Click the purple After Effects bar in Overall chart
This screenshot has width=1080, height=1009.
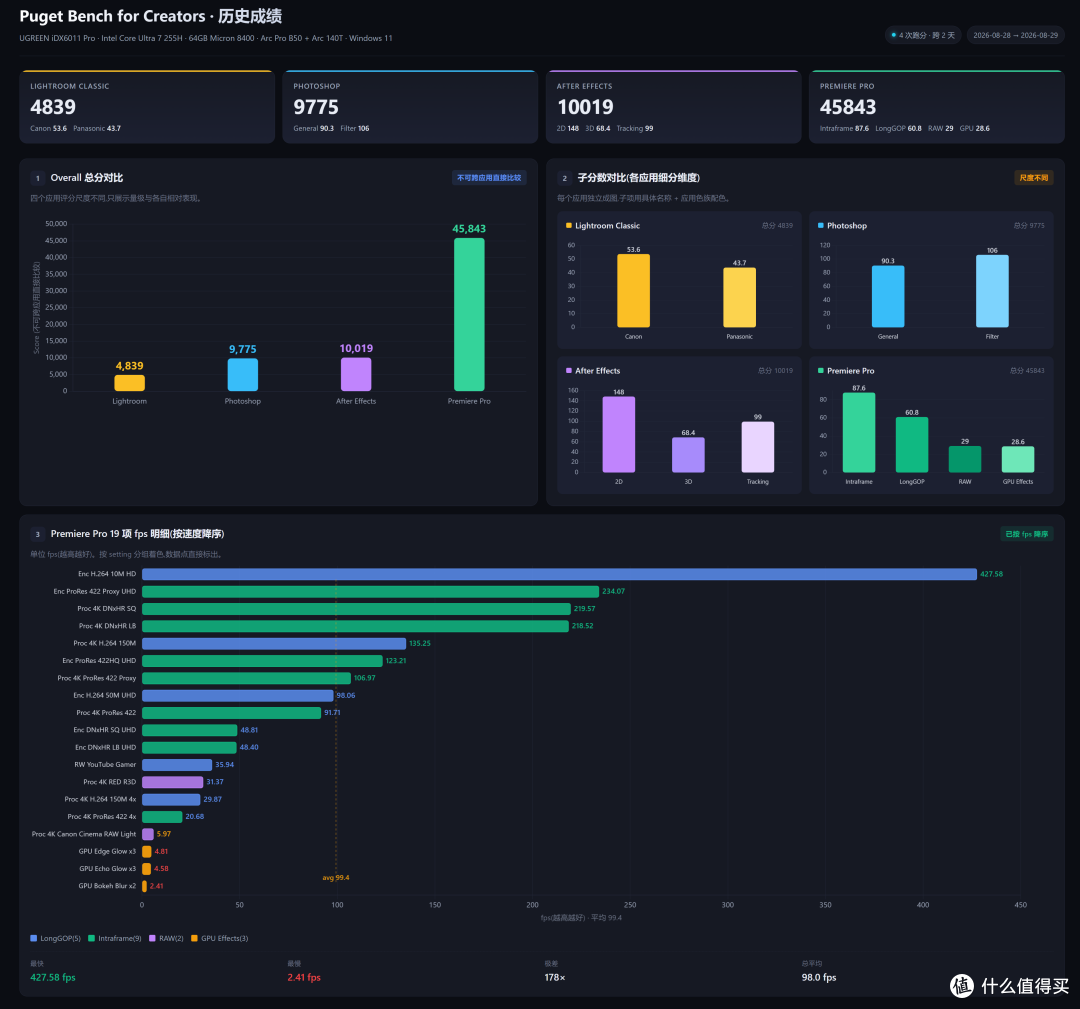356,374
